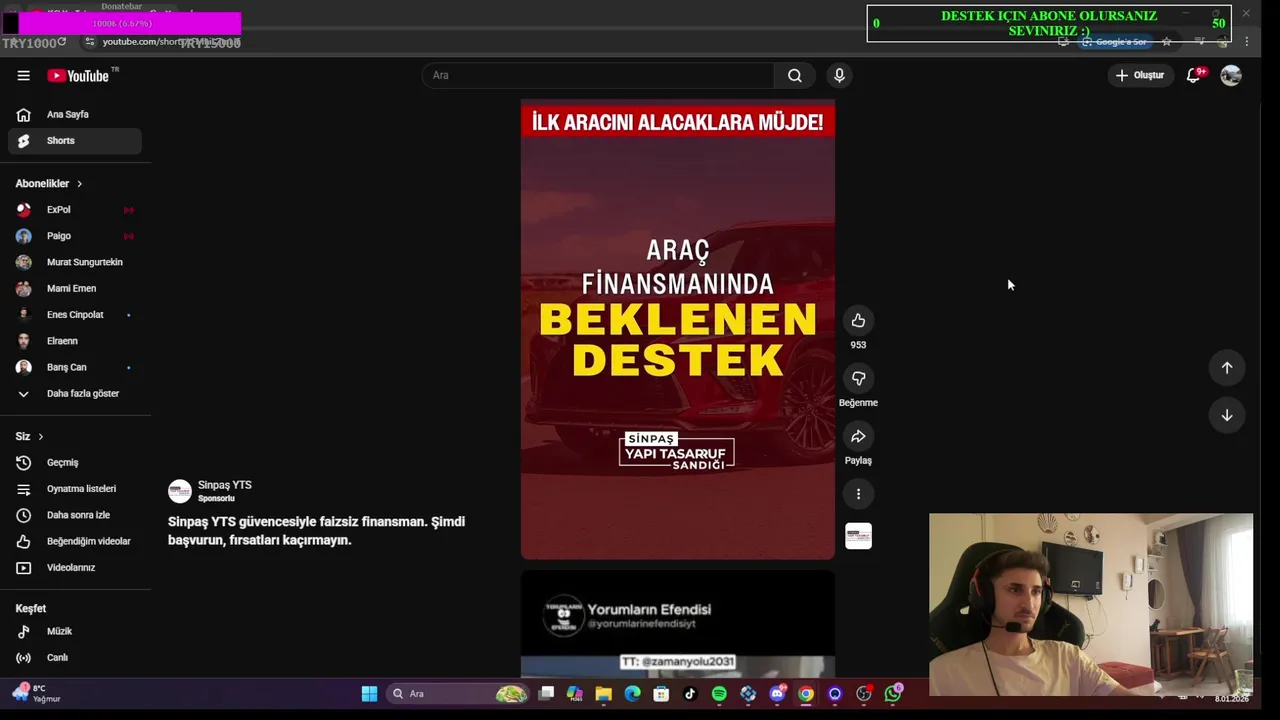This screenshot has height=720, width=1280.
Task: Expand the Siz section chevron
Action: pyautogui.click(x=40, y=437)
